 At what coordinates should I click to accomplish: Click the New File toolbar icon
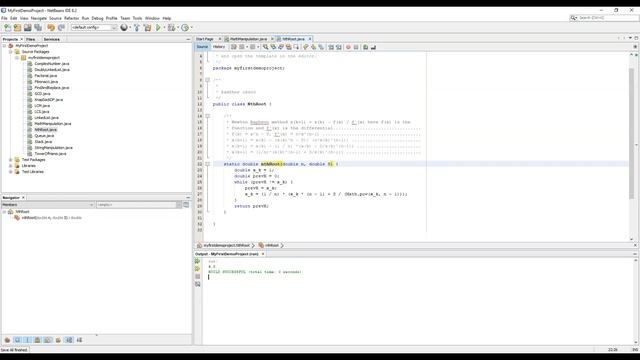coord(7,28)
